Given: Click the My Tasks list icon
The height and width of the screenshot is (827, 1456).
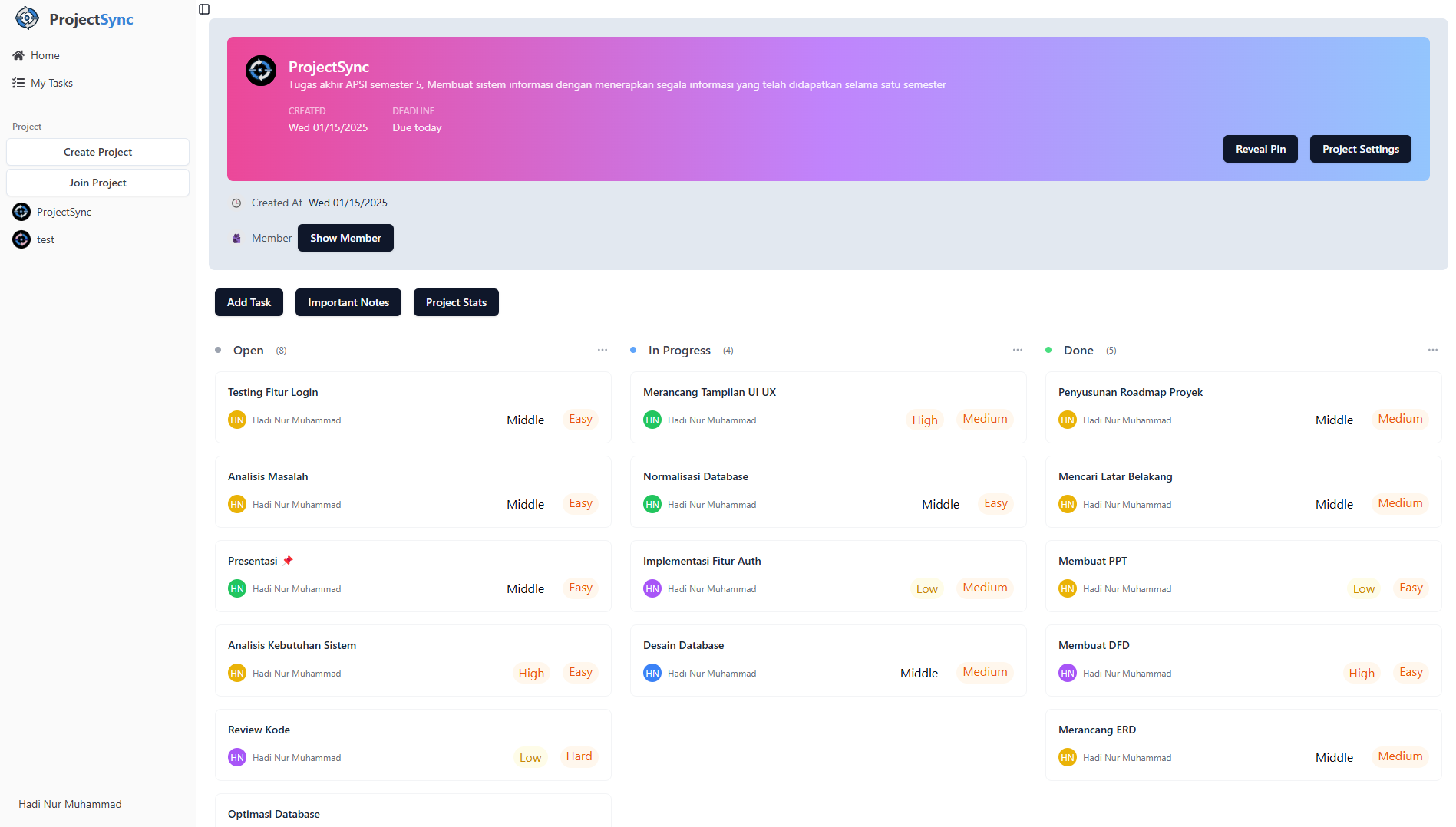Looking at the screenshot, I should (x=18, y=83).
